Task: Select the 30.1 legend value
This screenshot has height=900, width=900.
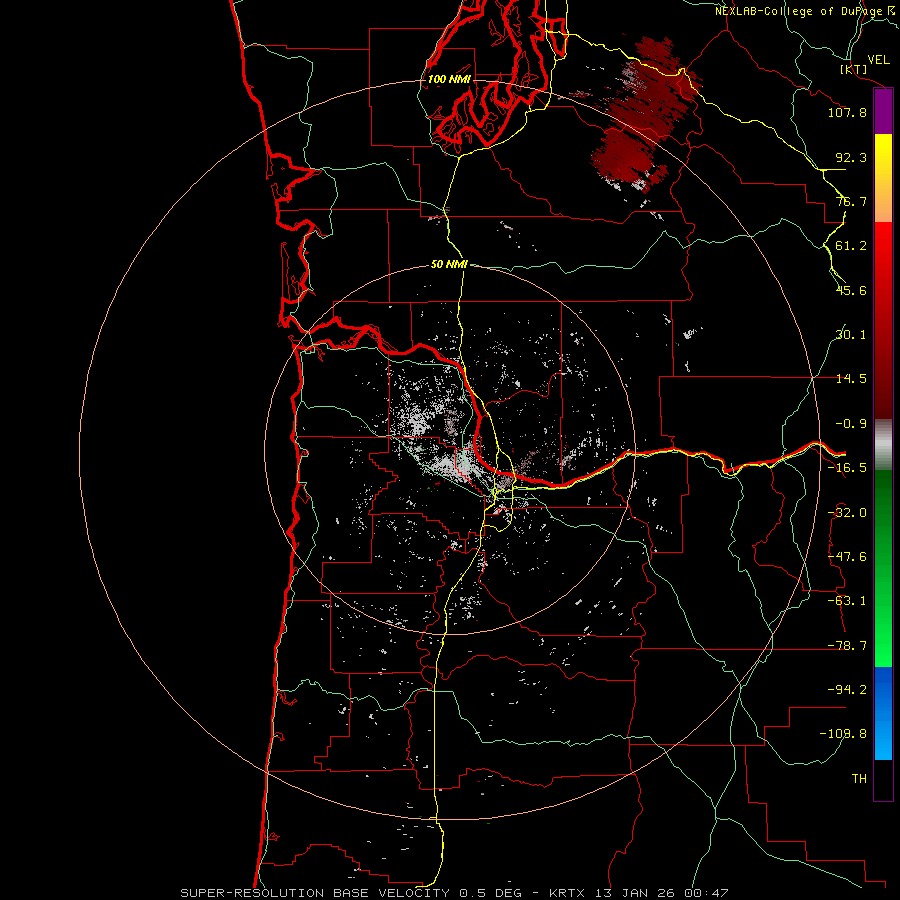Action: [x=851, y=335]
